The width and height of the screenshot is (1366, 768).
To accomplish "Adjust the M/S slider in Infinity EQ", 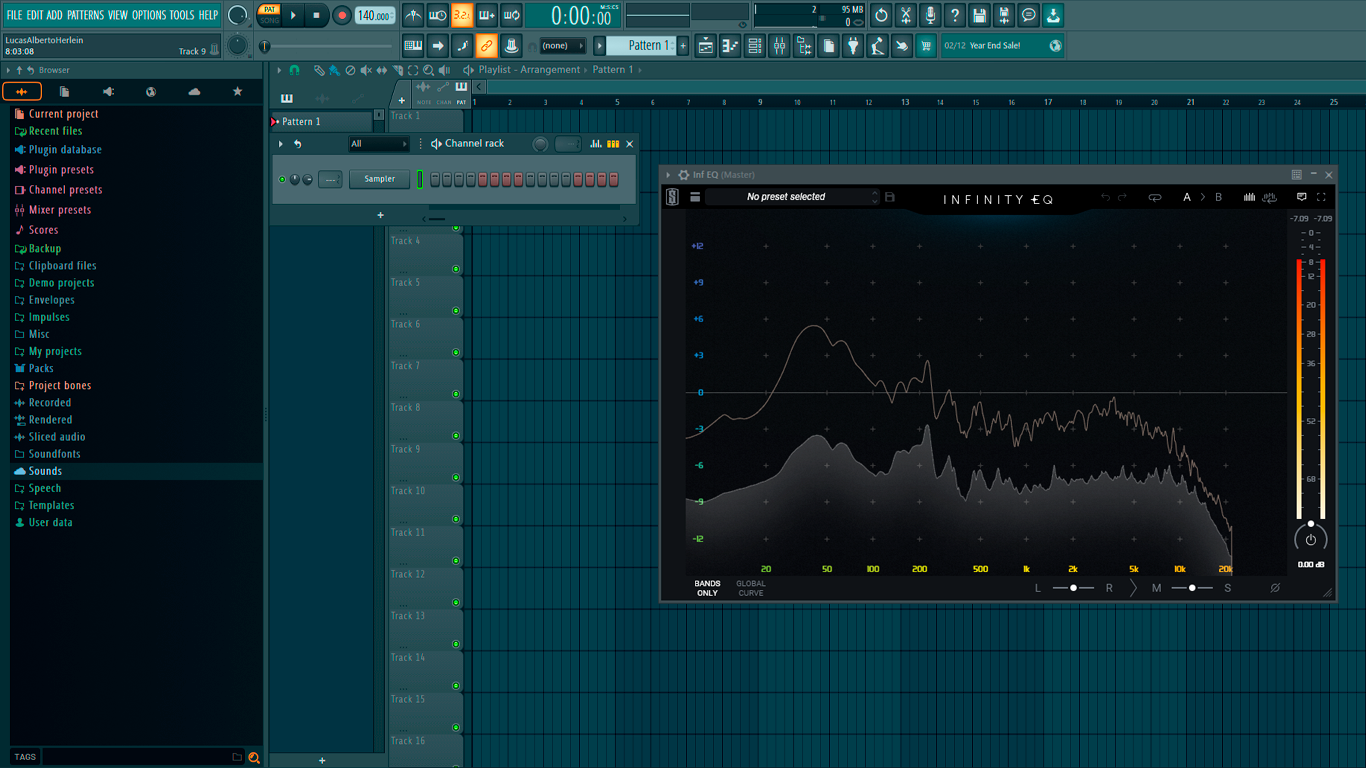I will (x=1192, y=588).
